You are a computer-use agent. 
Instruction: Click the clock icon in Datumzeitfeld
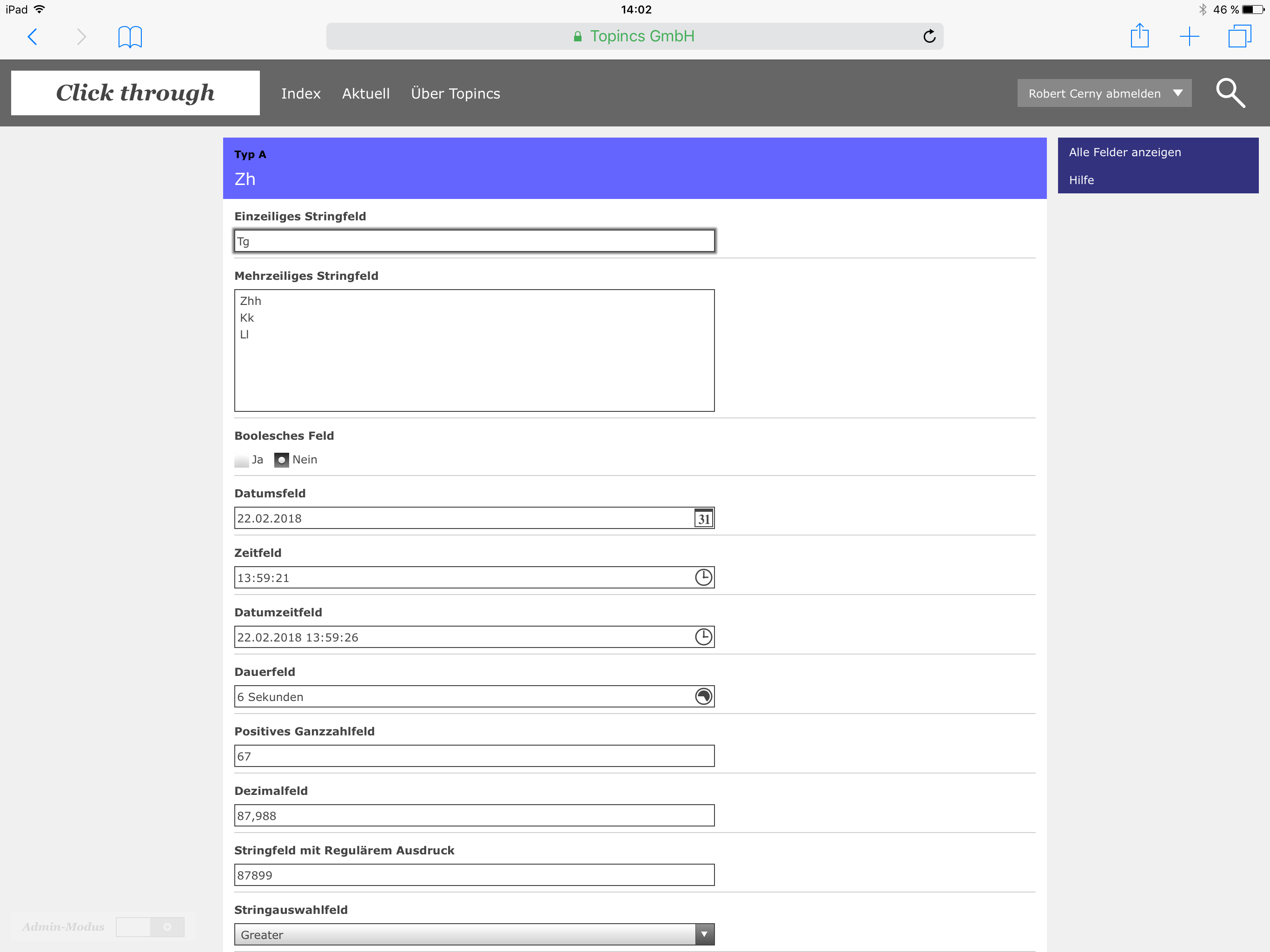pos(703,637)
